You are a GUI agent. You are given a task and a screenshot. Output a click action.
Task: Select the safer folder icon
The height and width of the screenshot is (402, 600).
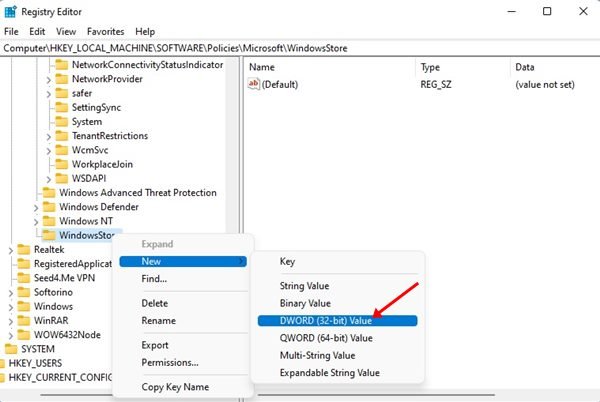coord(61,93)
